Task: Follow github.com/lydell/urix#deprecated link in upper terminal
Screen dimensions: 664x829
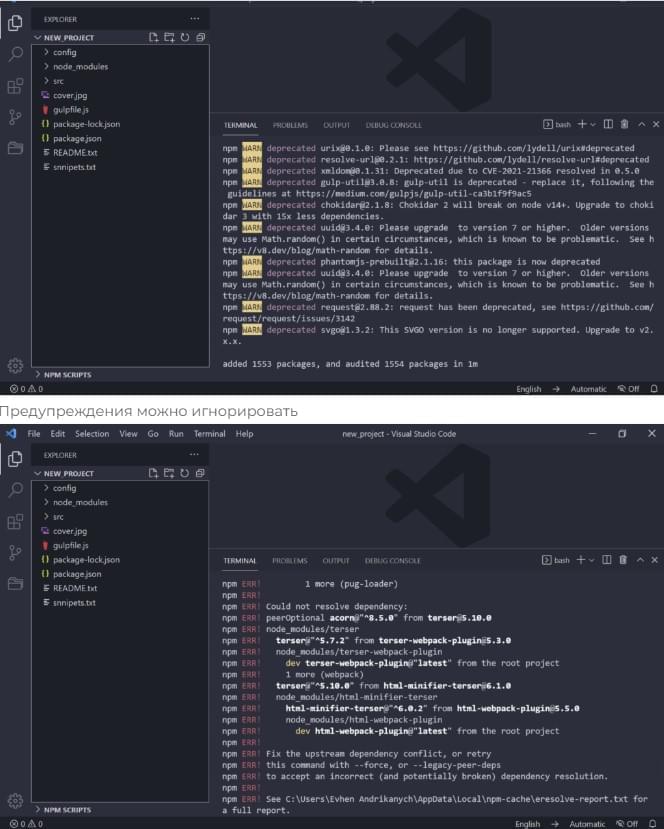Action: [x=534, y=148]
